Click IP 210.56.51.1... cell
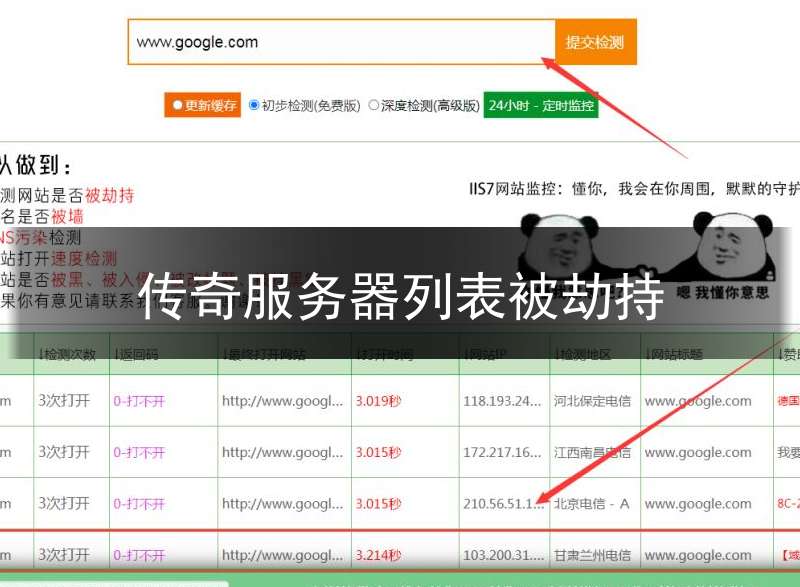 (x=504, y=503)
